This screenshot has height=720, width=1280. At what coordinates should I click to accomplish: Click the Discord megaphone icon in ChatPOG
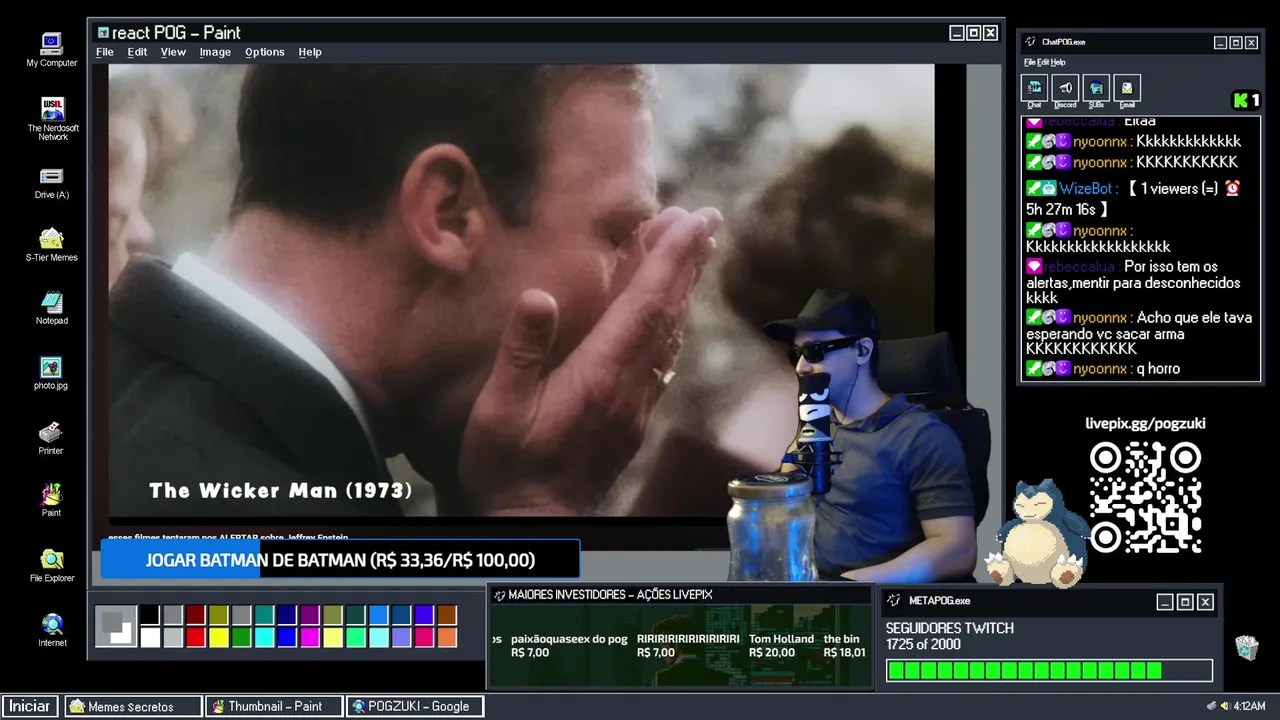pos(1065,88)
